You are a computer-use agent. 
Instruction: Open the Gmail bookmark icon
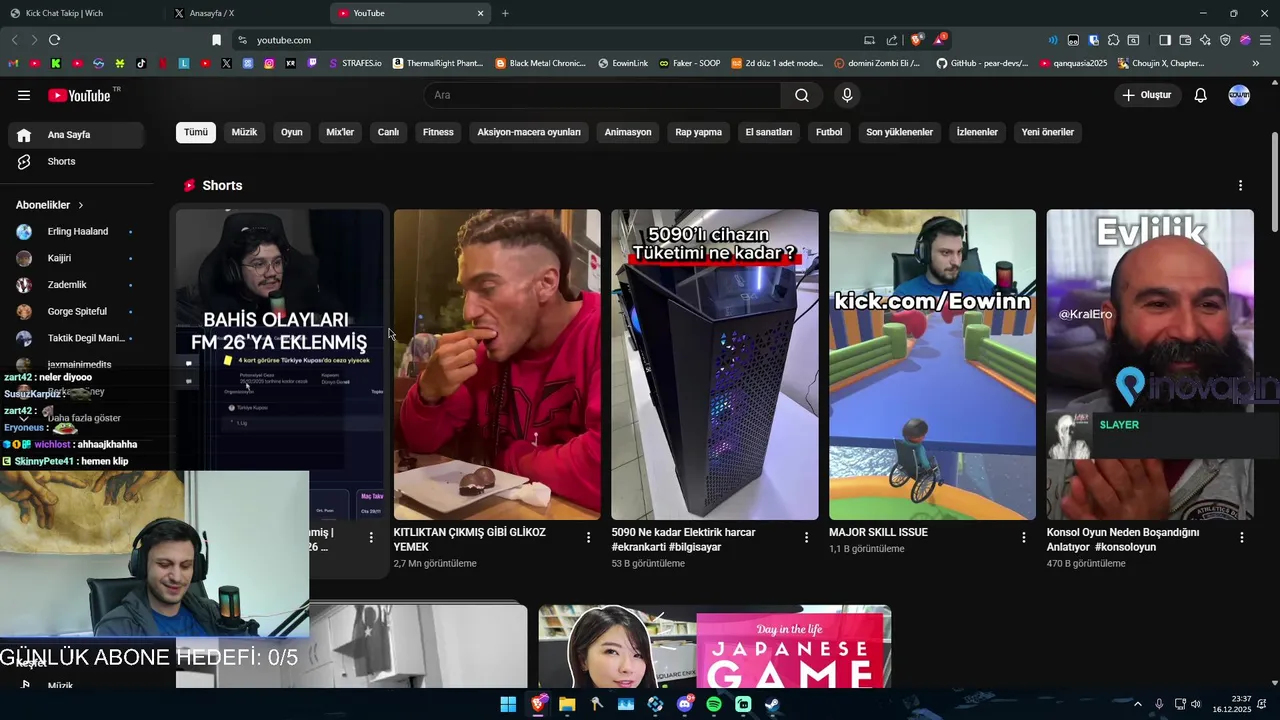click(13, 63)
